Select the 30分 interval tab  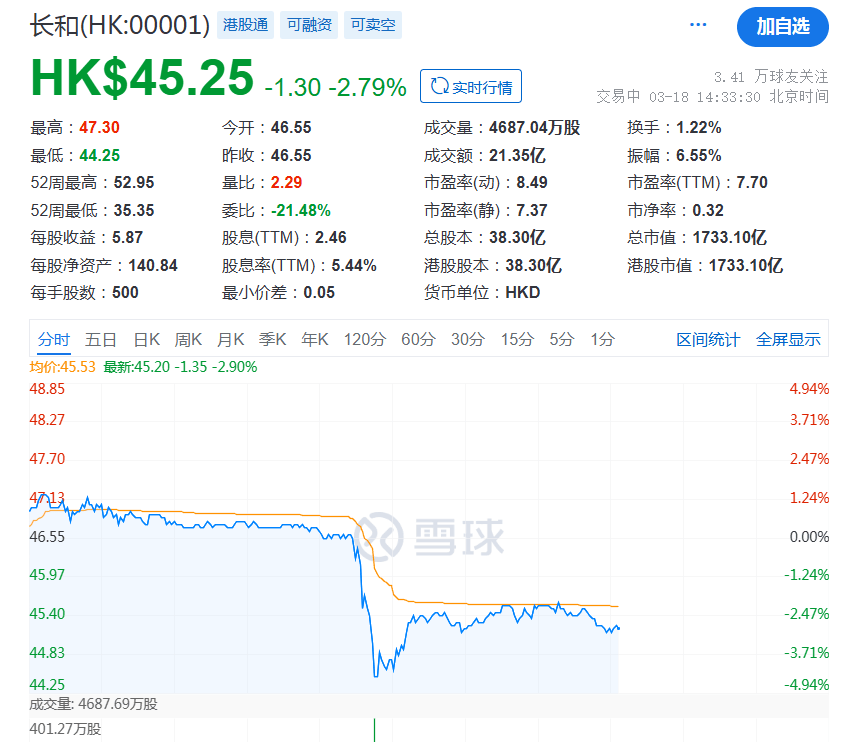point(467,339)
